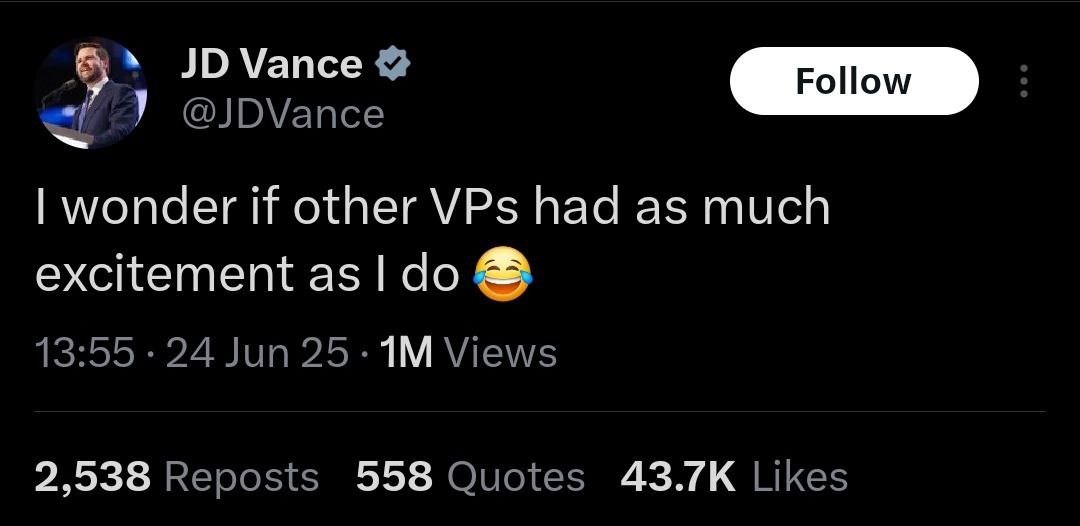
Task: Click the "Likes" label text
Action: click(x=799, y=477)
